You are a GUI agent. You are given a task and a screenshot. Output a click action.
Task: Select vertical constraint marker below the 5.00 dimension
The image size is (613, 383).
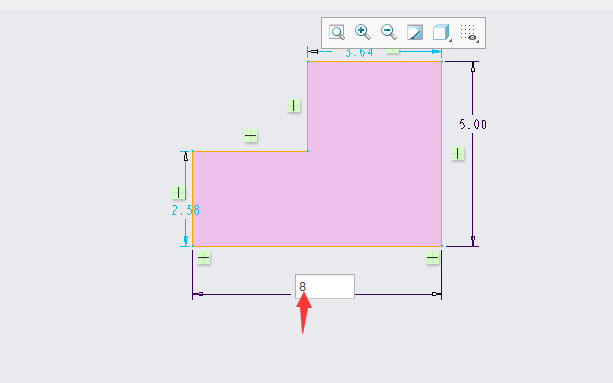pos(457,154)
